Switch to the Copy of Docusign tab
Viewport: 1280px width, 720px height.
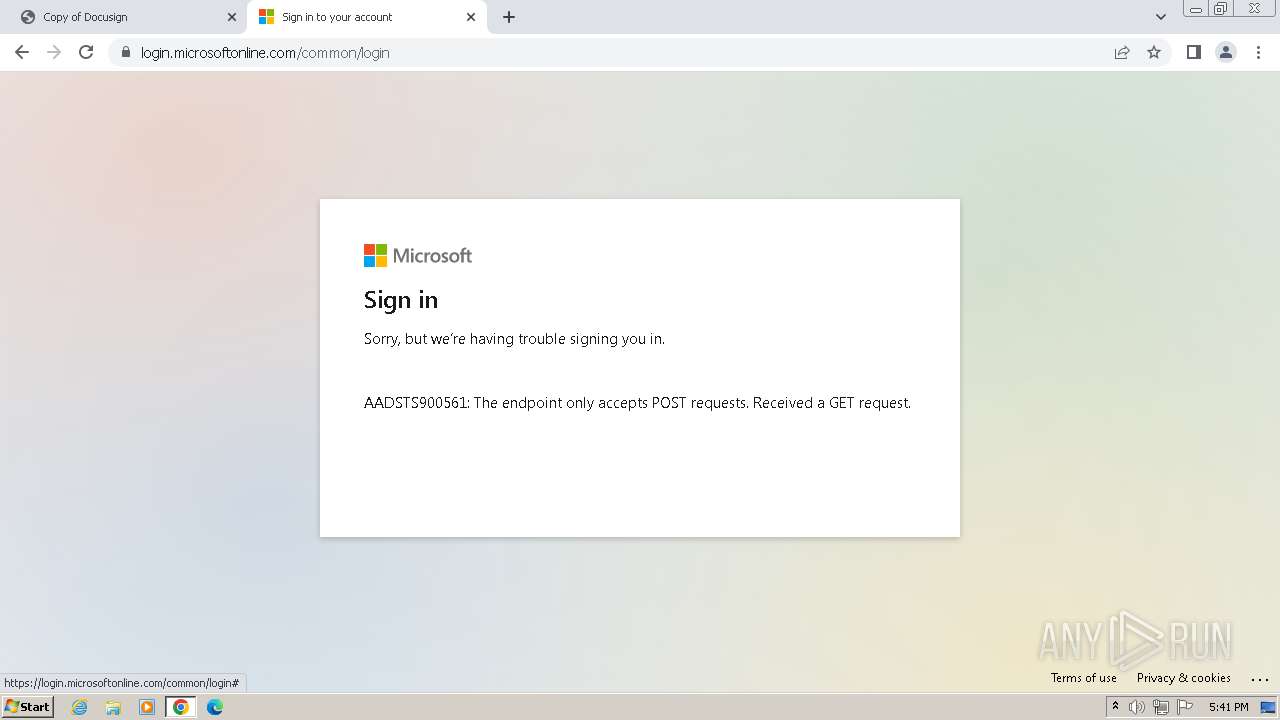point(122,17)
